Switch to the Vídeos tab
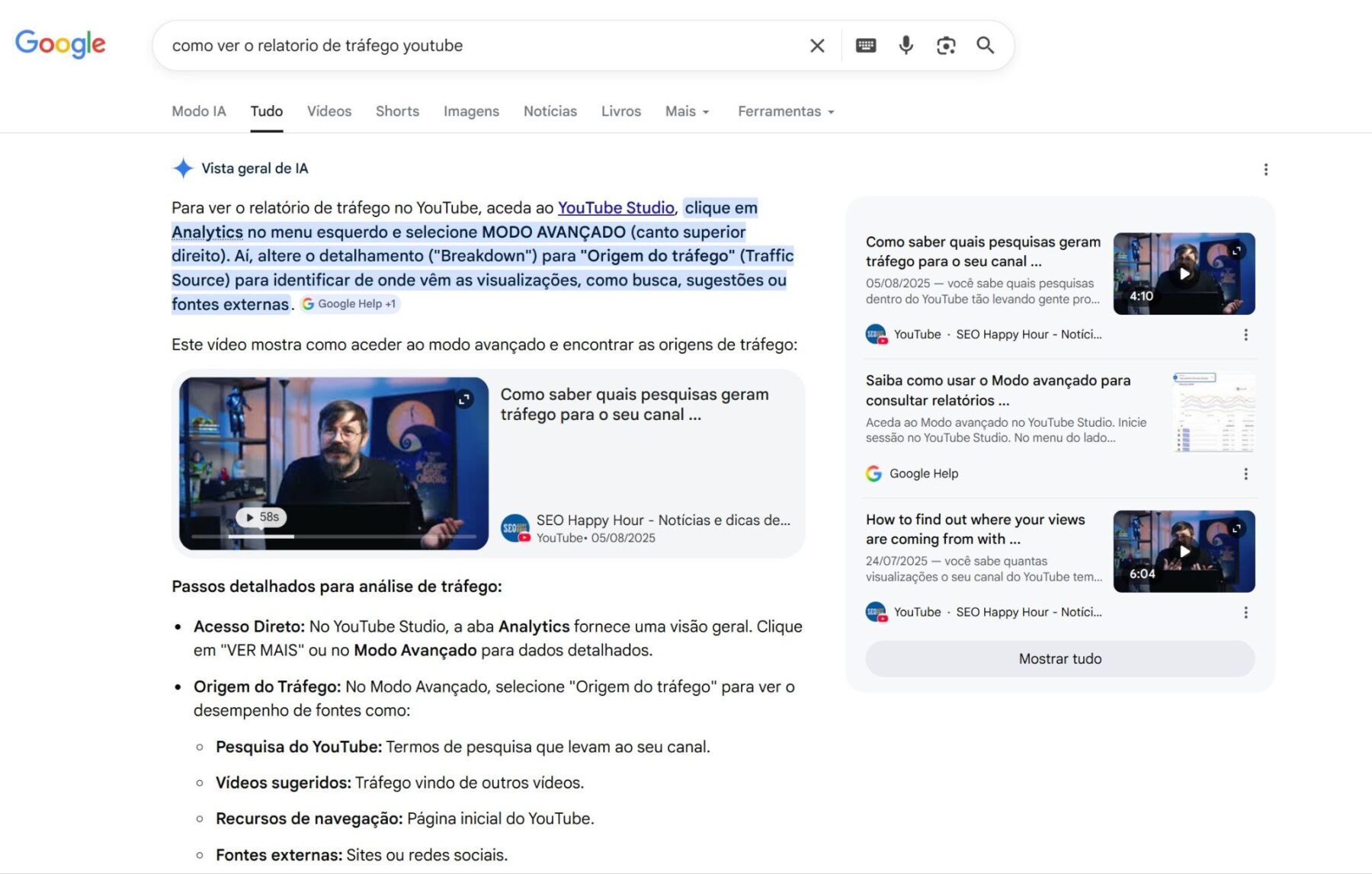 (329, 111)
